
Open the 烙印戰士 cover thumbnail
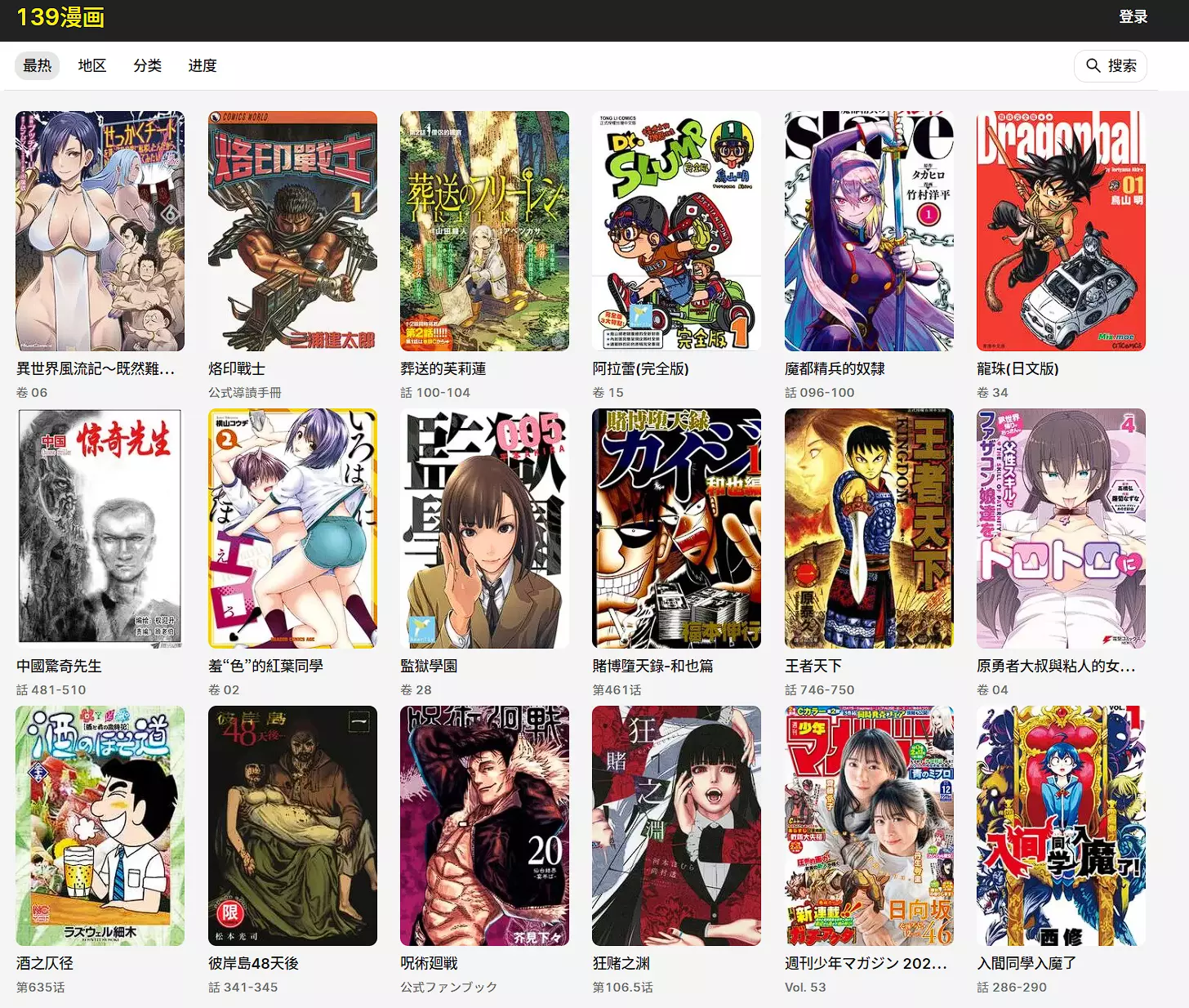pos(292,231)
